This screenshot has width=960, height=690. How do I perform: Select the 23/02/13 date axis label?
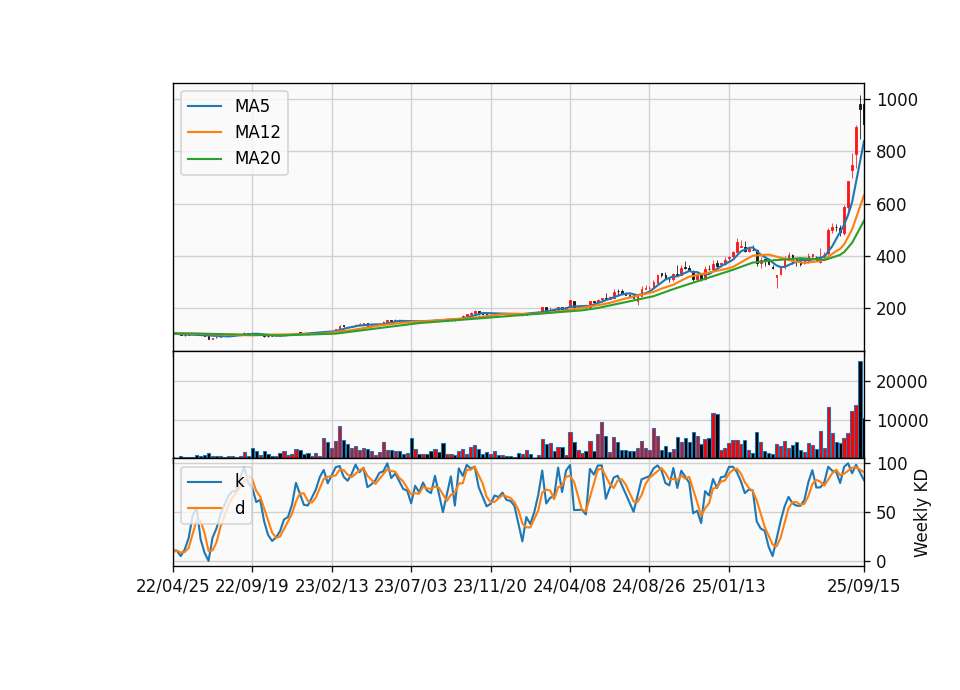pyautogui.click(x=332, y=586)
